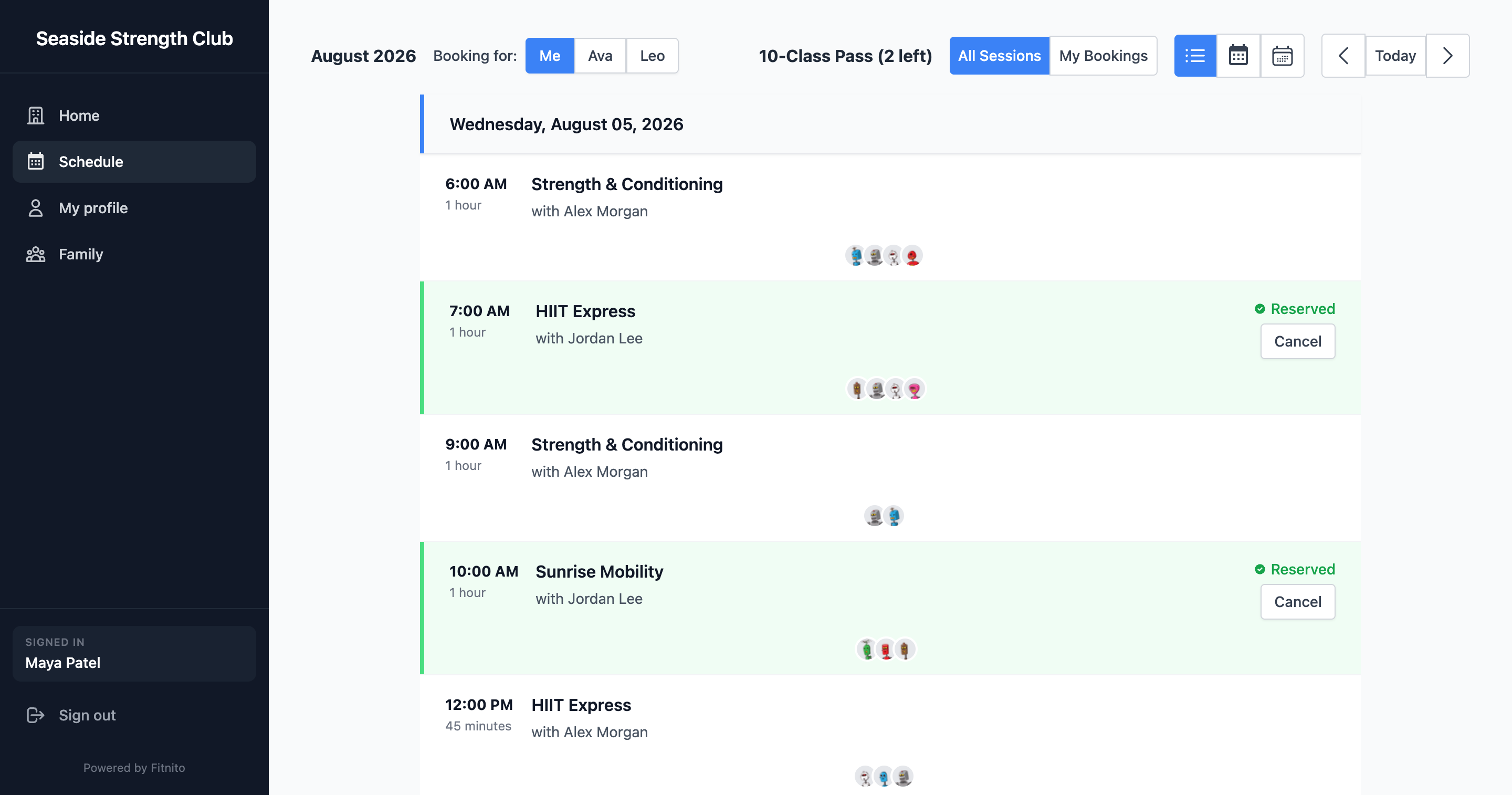This screenshot has width=1512, height=795.
Task: Open the Sunrise Mobility session title
Action: click(599, 571)
